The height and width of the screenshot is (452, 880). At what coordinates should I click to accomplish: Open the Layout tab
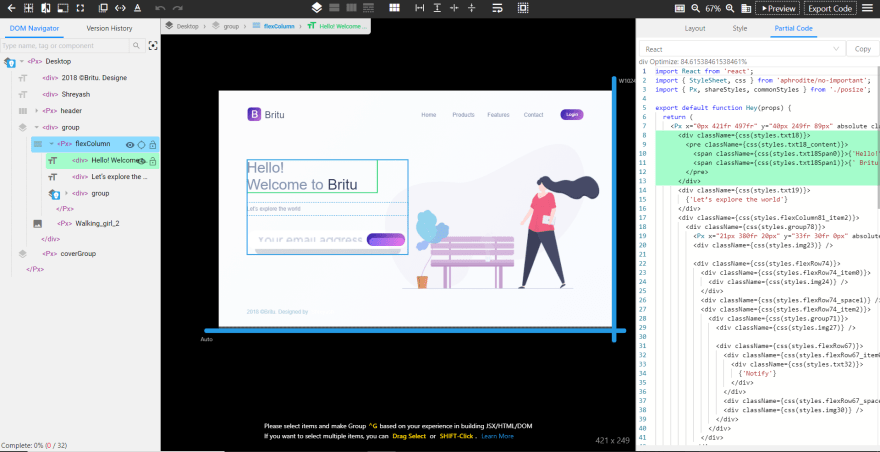click(695, 29)
